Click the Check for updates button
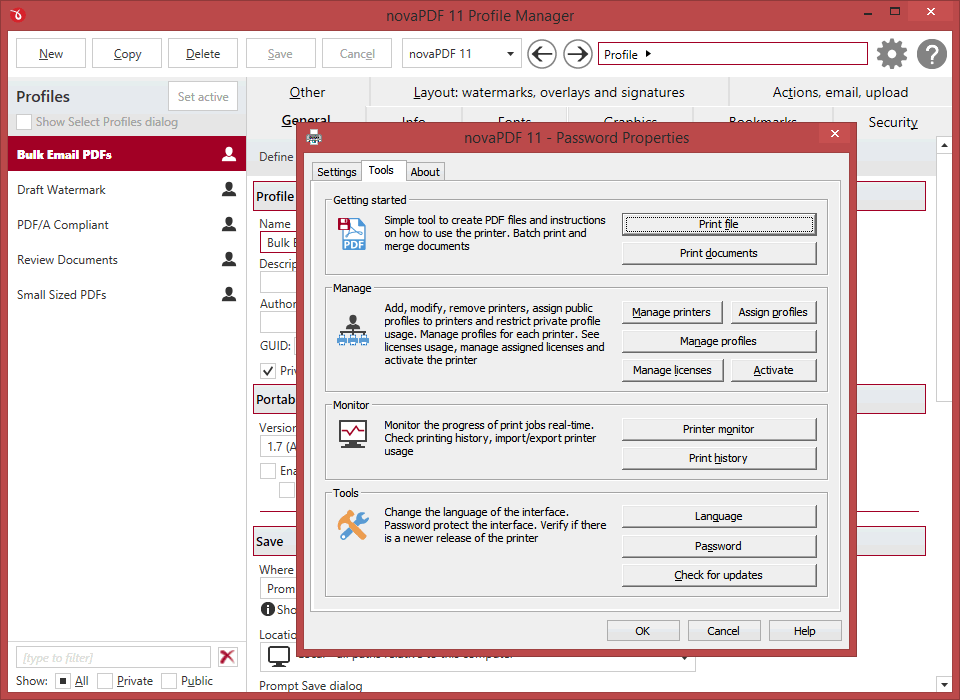The height and width of the screenshot is (700, 960). (718, 575)
